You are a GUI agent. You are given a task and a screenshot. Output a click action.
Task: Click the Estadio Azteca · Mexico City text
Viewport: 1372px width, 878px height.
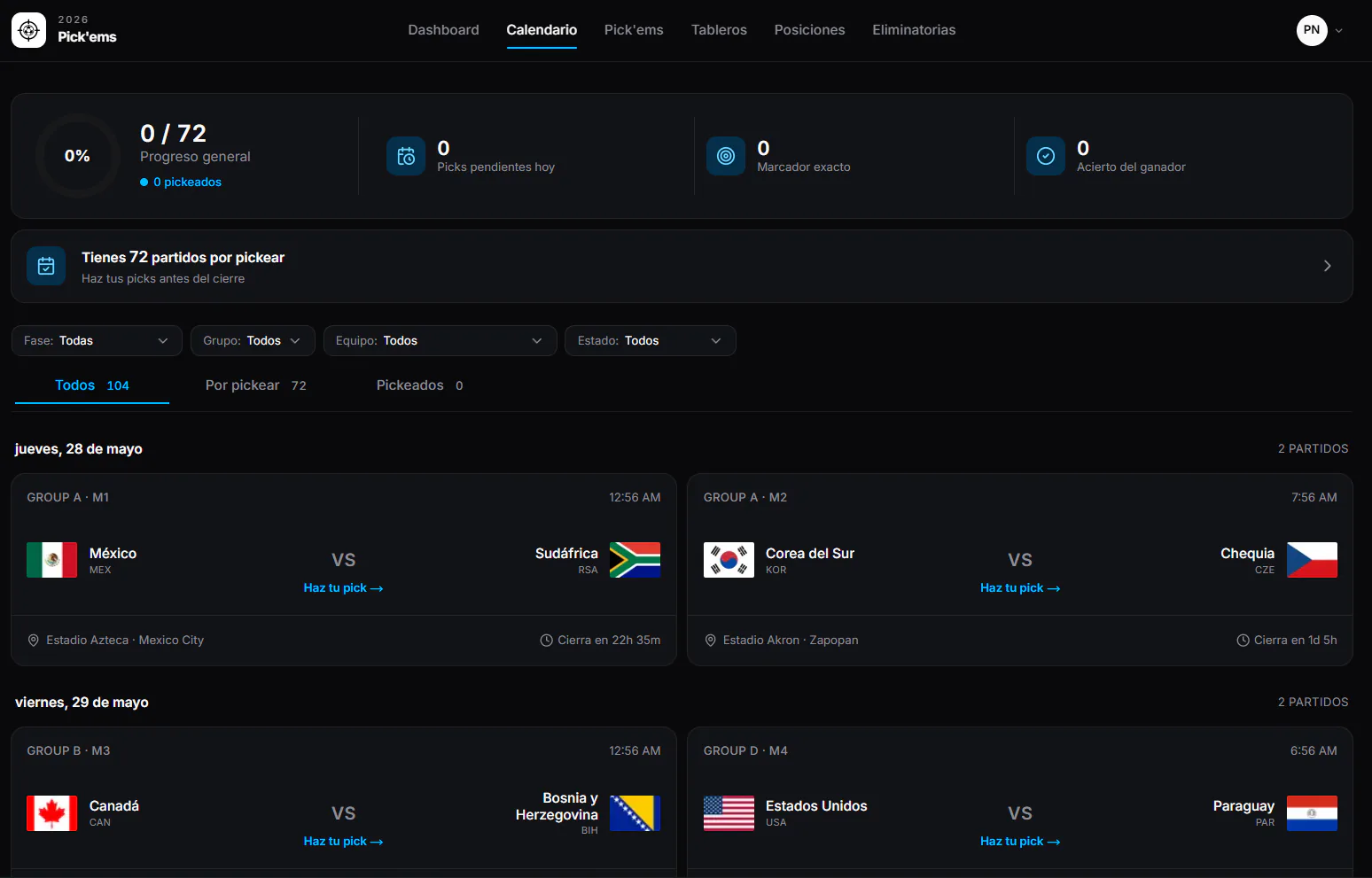click(x=125, y=640)
